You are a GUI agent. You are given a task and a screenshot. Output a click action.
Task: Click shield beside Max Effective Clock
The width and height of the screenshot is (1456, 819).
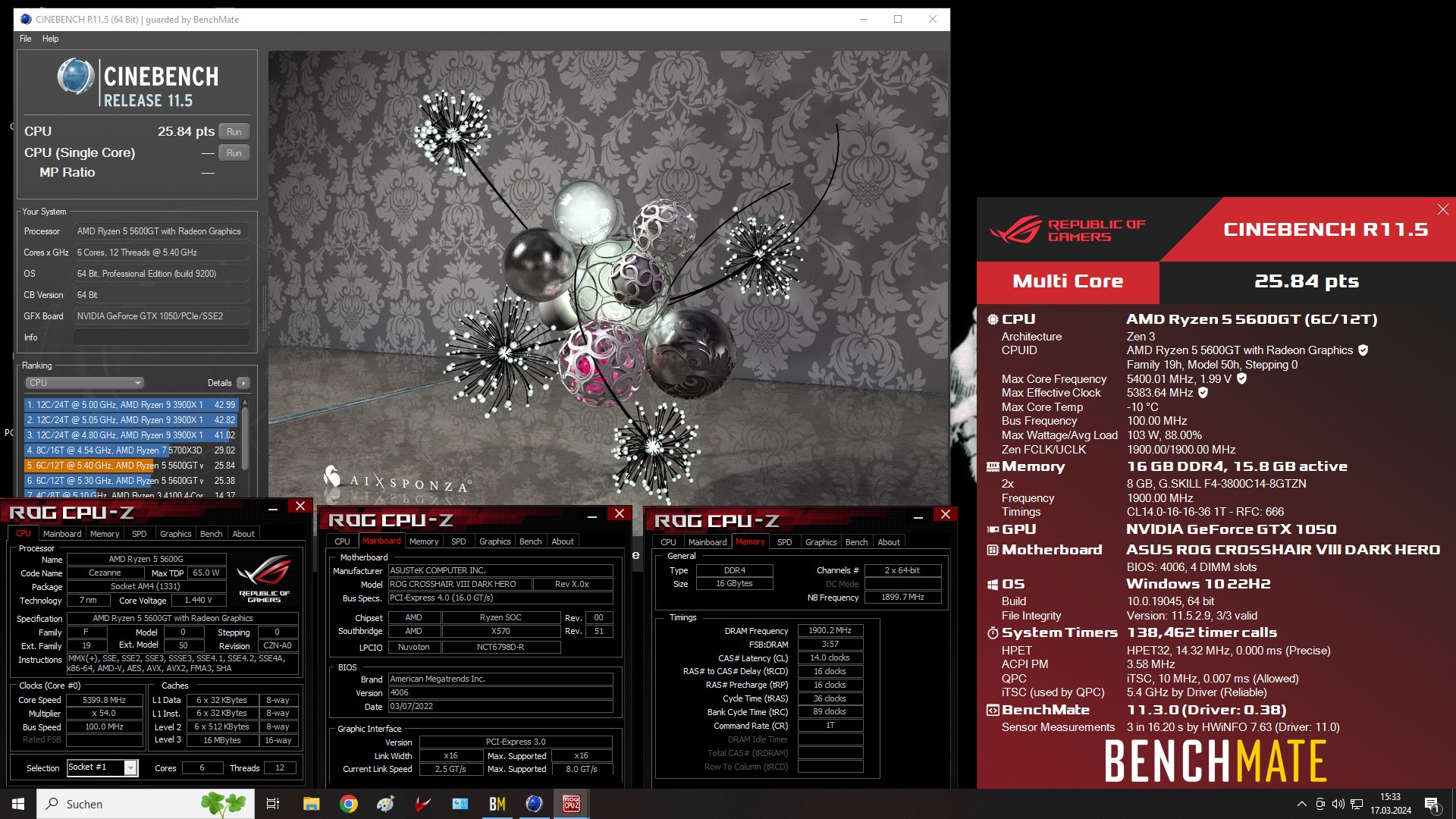(x=1203, y=393)
